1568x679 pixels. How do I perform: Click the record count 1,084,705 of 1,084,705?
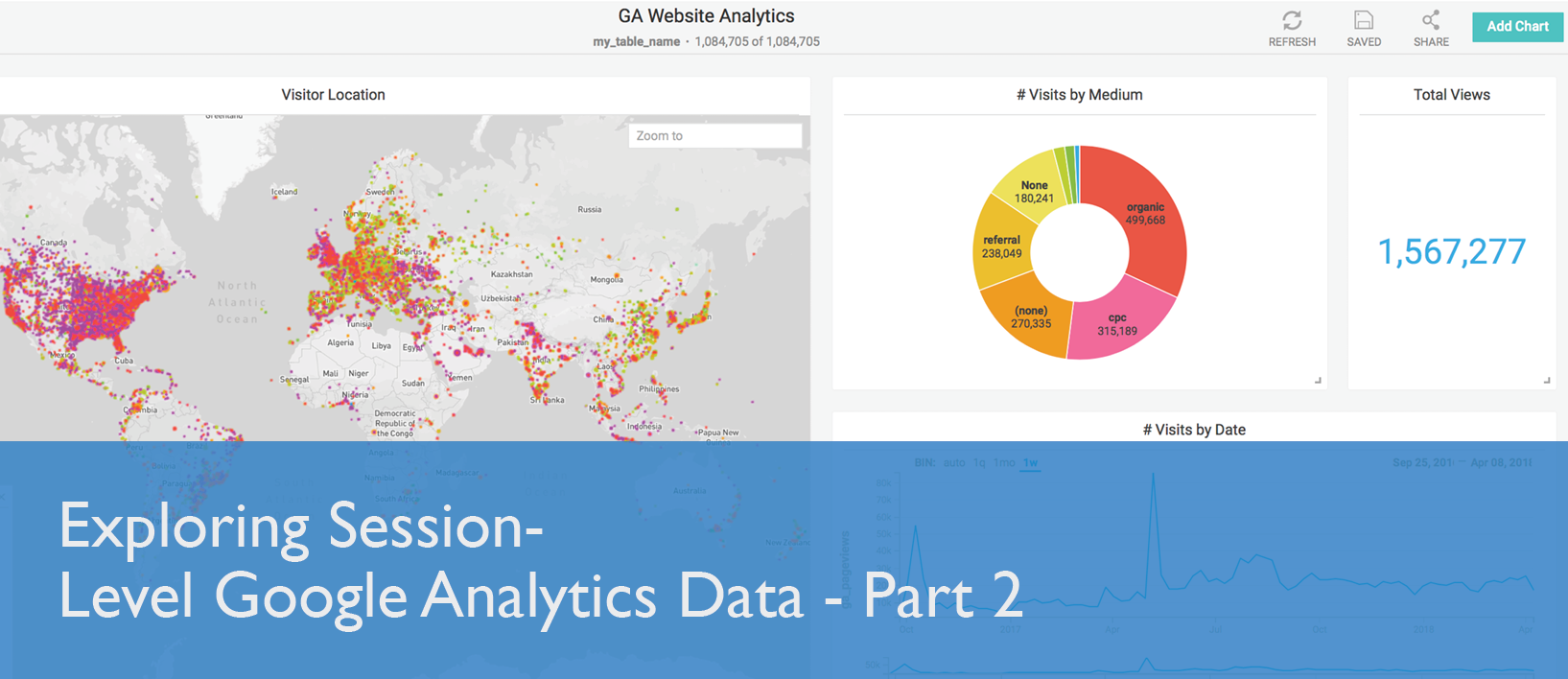(x=758, y=42)
